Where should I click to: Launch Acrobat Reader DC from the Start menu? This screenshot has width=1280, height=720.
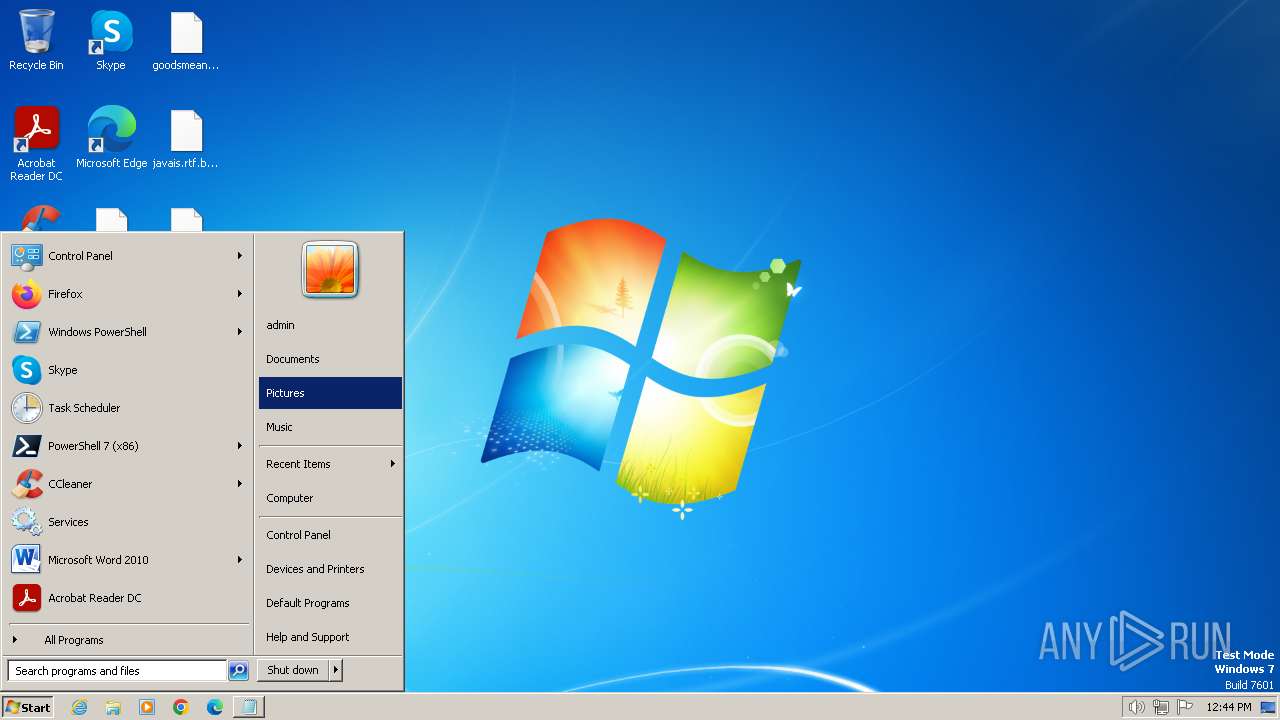[128, 598]
